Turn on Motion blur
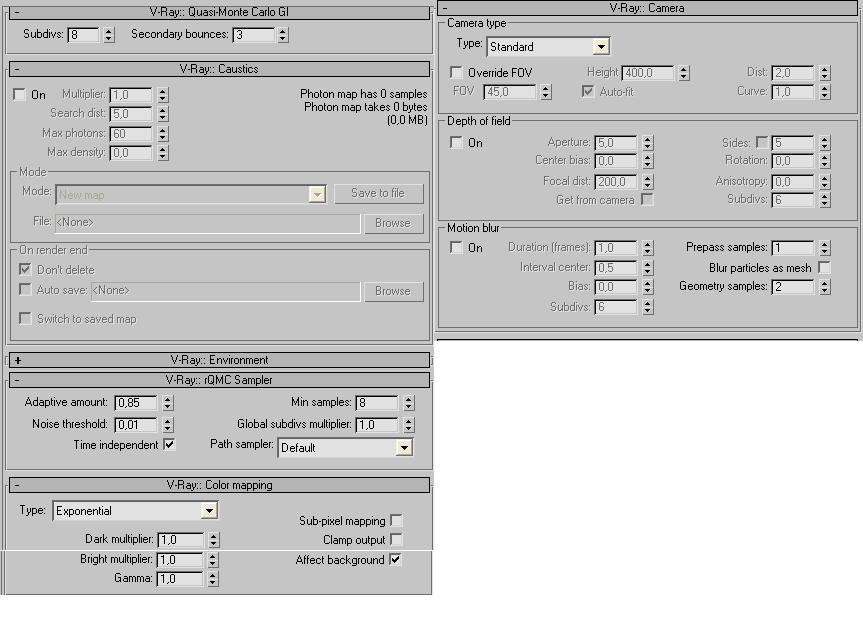The image size is (863, 620). (x=456, y=248)
